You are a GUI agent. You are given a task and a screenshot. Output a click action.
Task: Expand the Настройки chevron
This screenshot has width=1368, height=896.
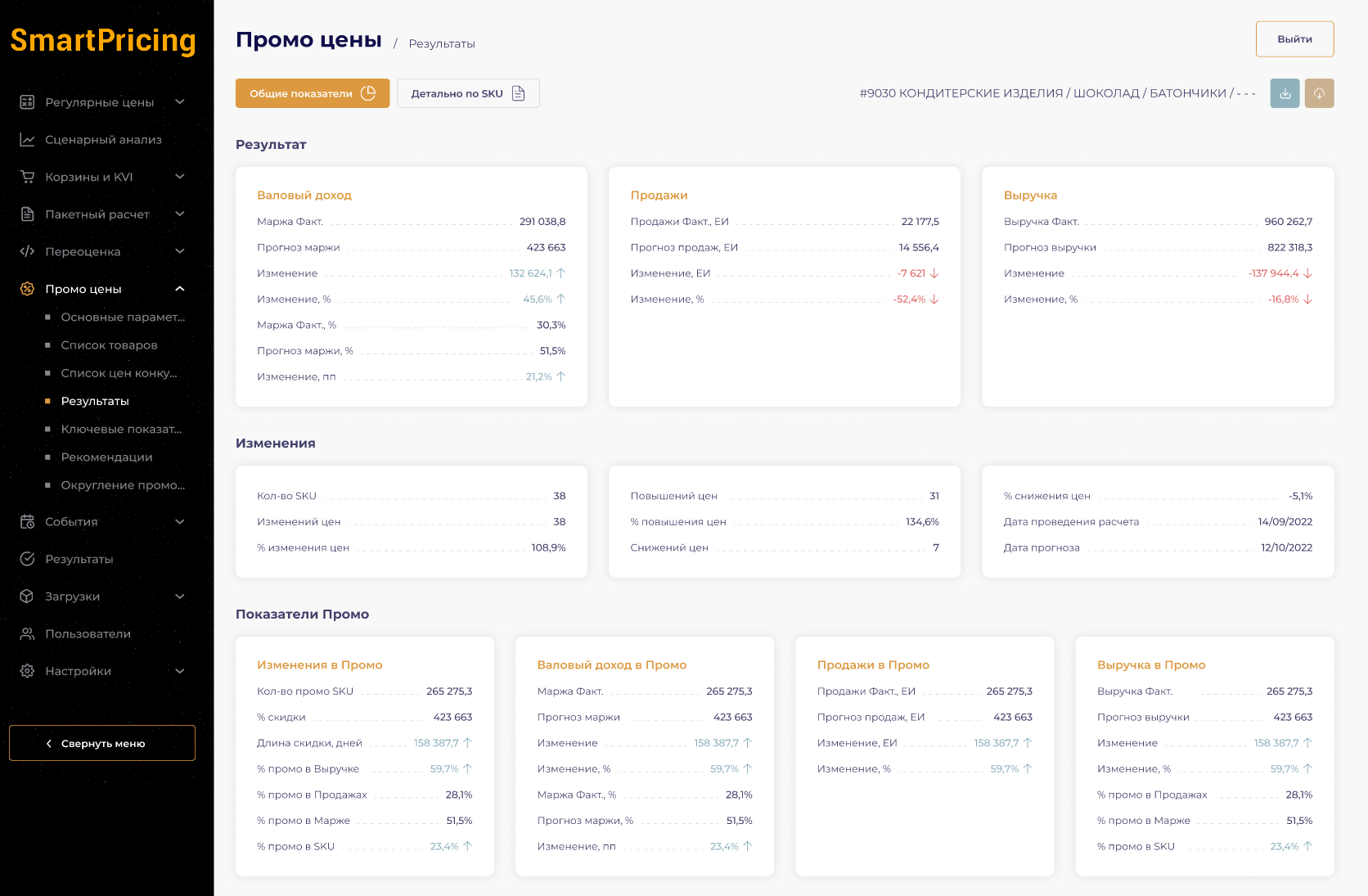[x=180, y=671]
